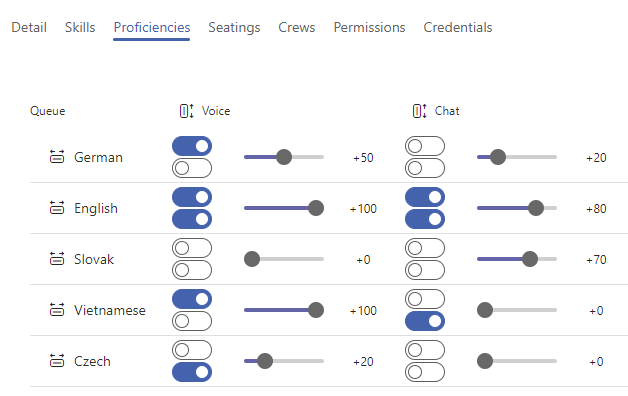This screenshot has width=628, height=396.
Task: Enable the upper Slovak Voice toggle
Action: pyautogui.click(x=192, y=248)
